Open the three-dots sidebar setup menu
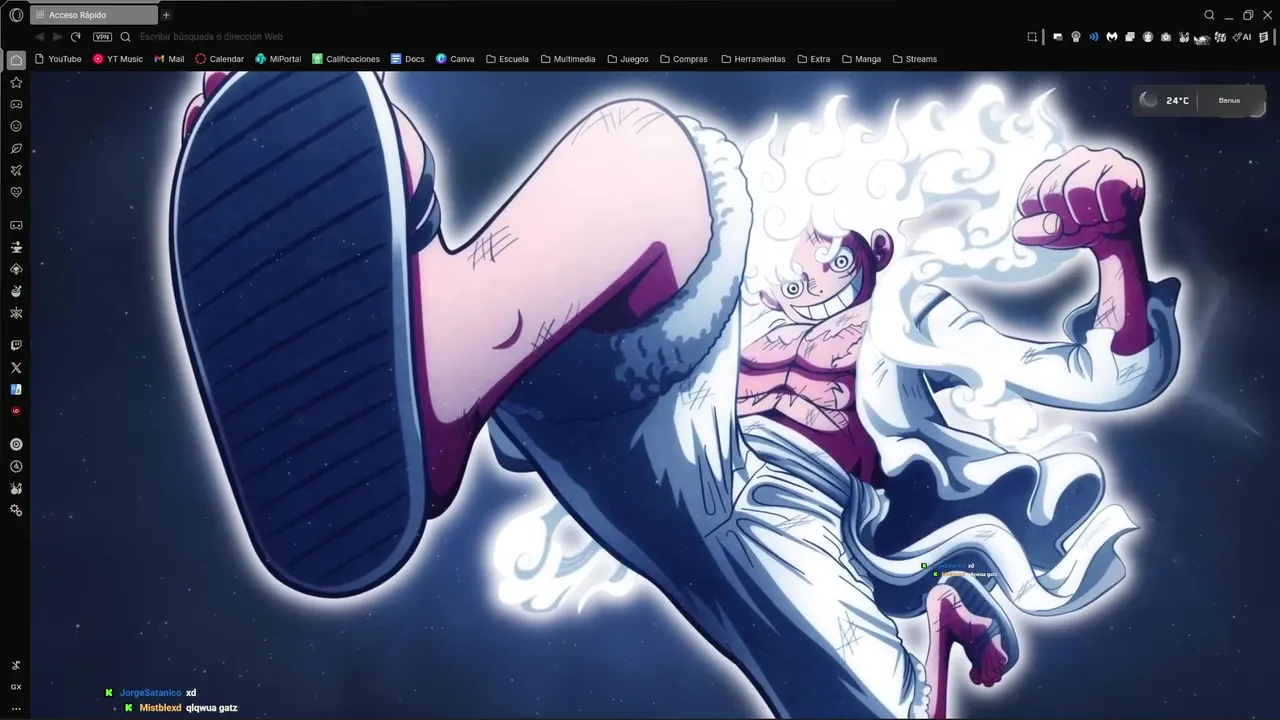The width and height of the screenshot is (1280, 720). coord(16,708)
